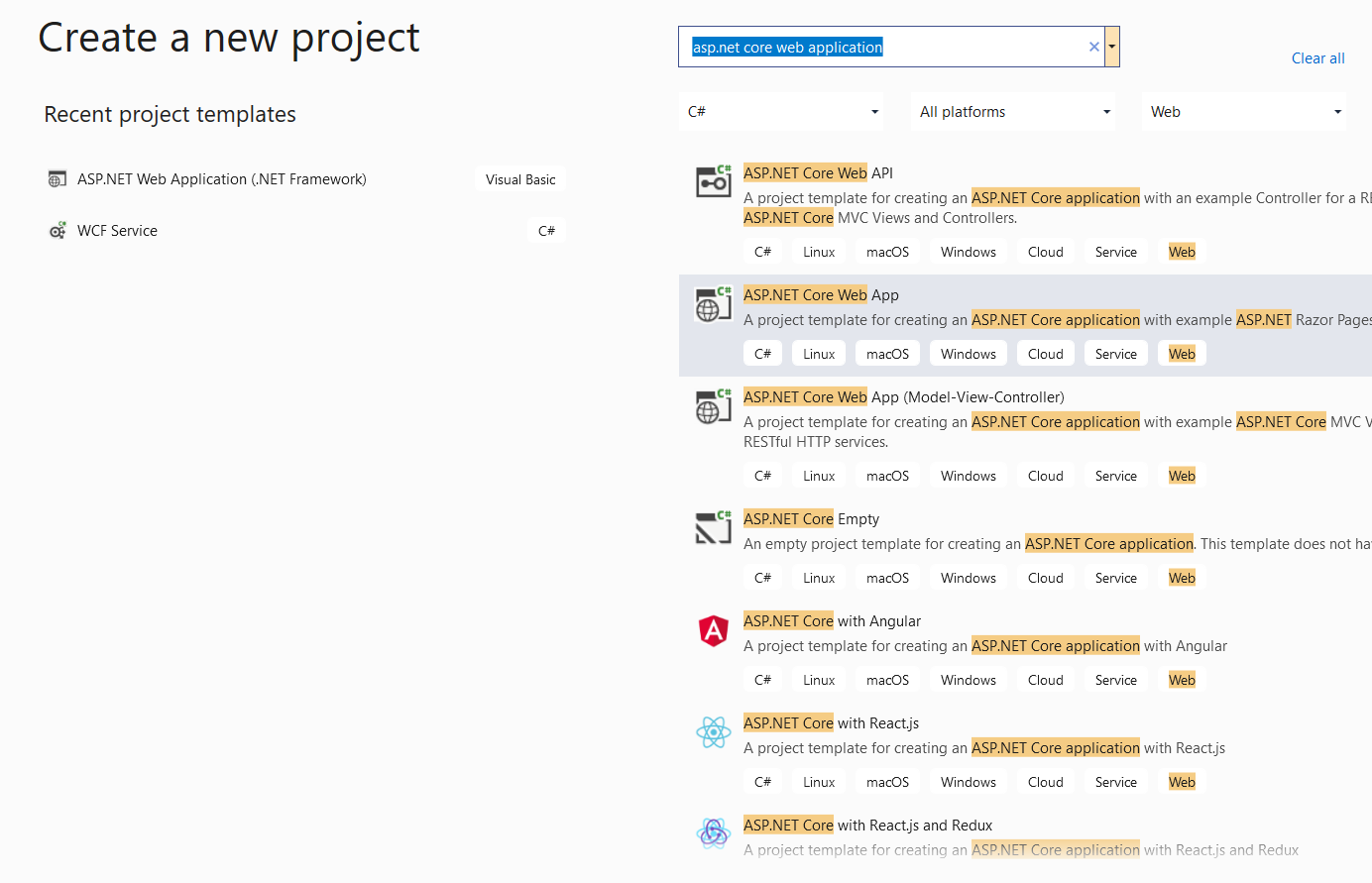Click the Linux tag under Model-View-Controller template
Screen dimensions: 1372x883
819,476
